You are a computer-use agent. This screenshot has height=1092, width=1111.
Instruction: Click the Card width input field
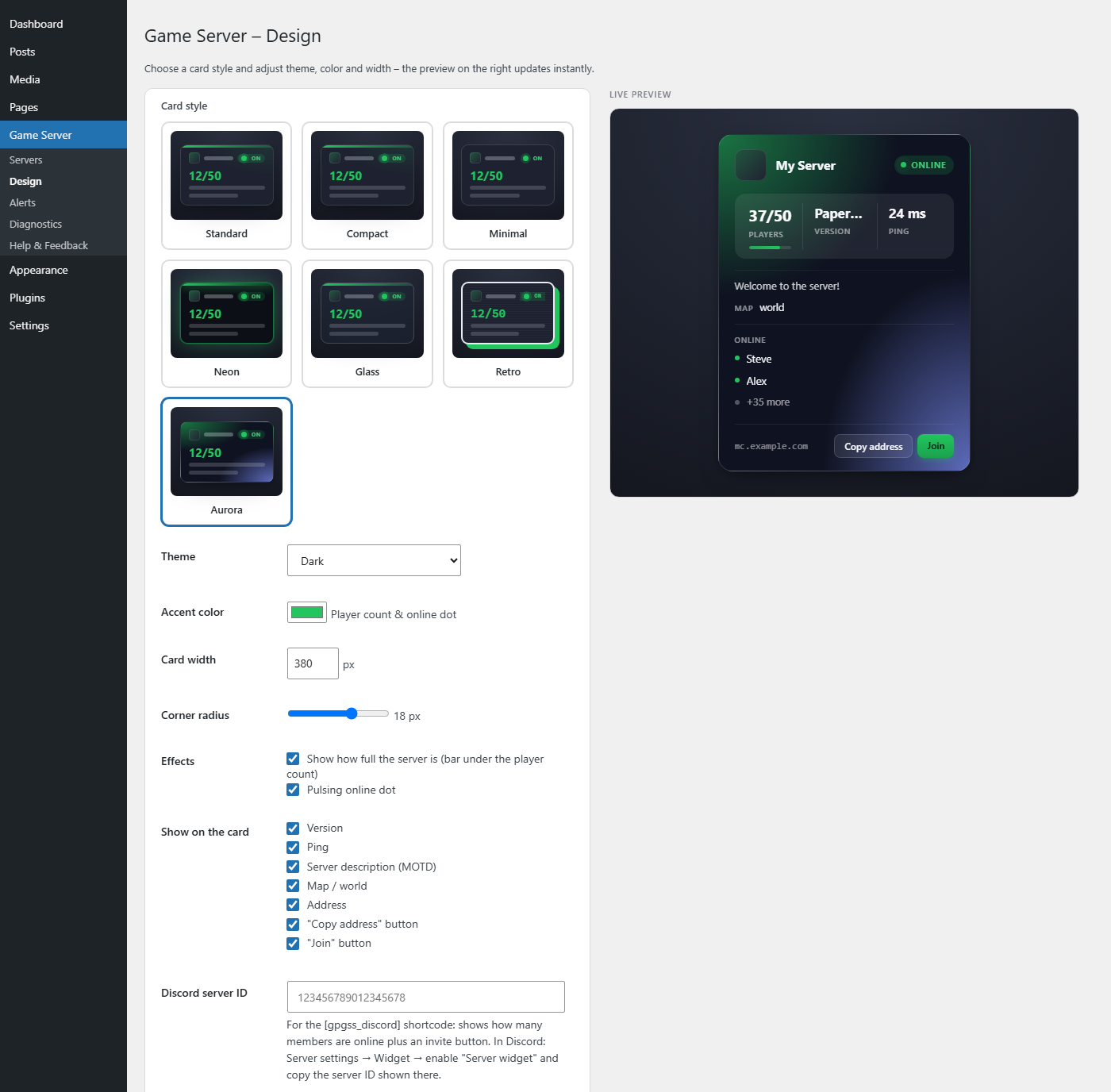point(313,663)
